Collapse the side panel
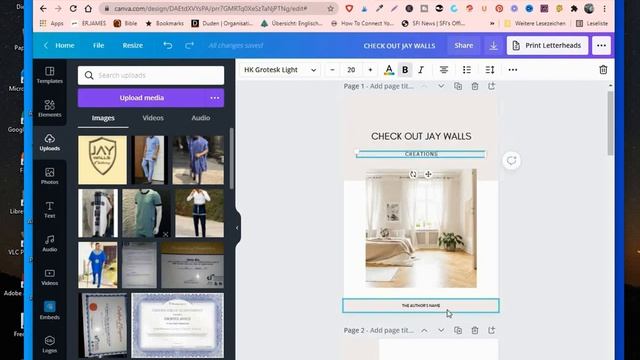The height and width of the screenshot is (360, 640). point(237,228)
